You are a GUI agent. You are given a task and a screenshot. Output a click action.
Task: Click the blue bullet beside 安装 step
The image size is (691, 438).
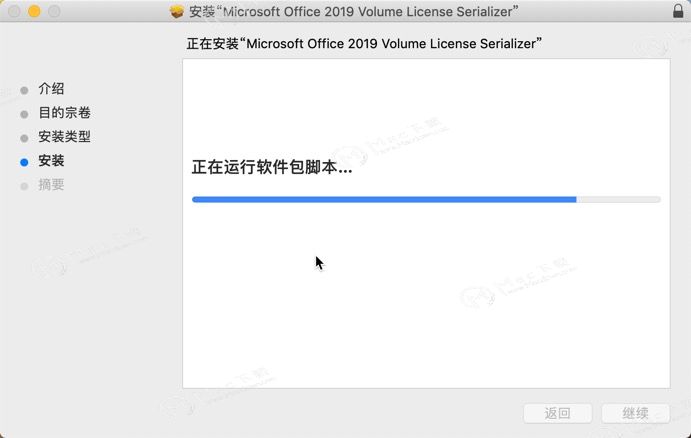click(24, 162)
